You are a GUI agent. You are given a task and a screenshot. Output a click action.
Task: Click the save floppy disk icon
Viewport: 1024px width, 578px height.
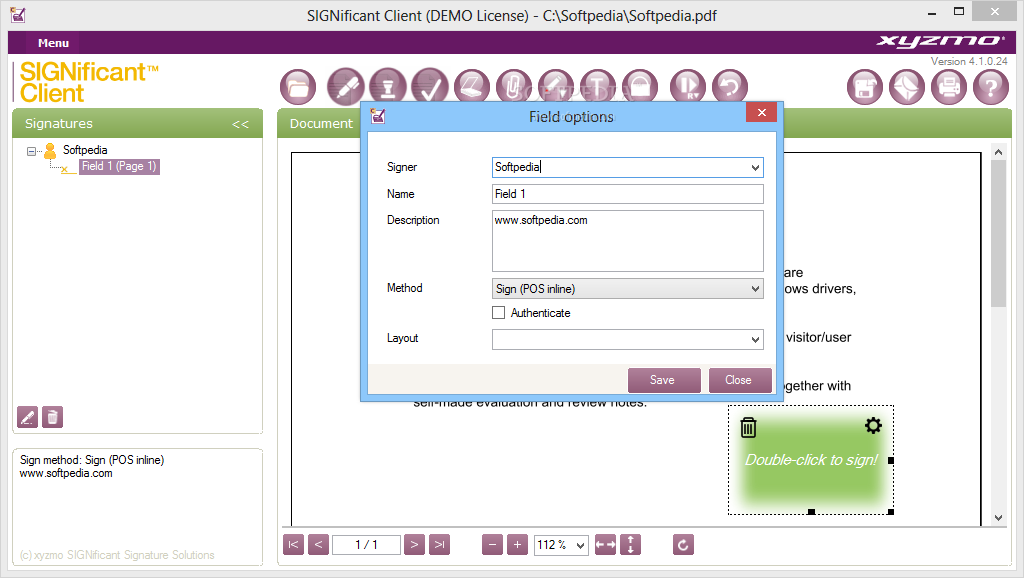865,87
